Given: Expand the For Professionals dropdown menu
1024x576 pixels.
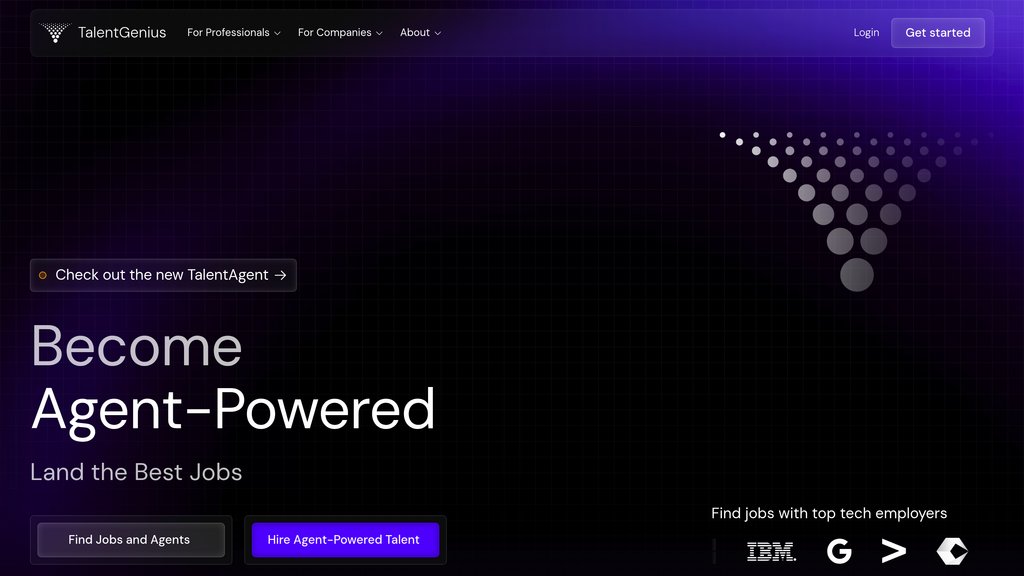Looking at the screenshot, I should pos(233,33).
